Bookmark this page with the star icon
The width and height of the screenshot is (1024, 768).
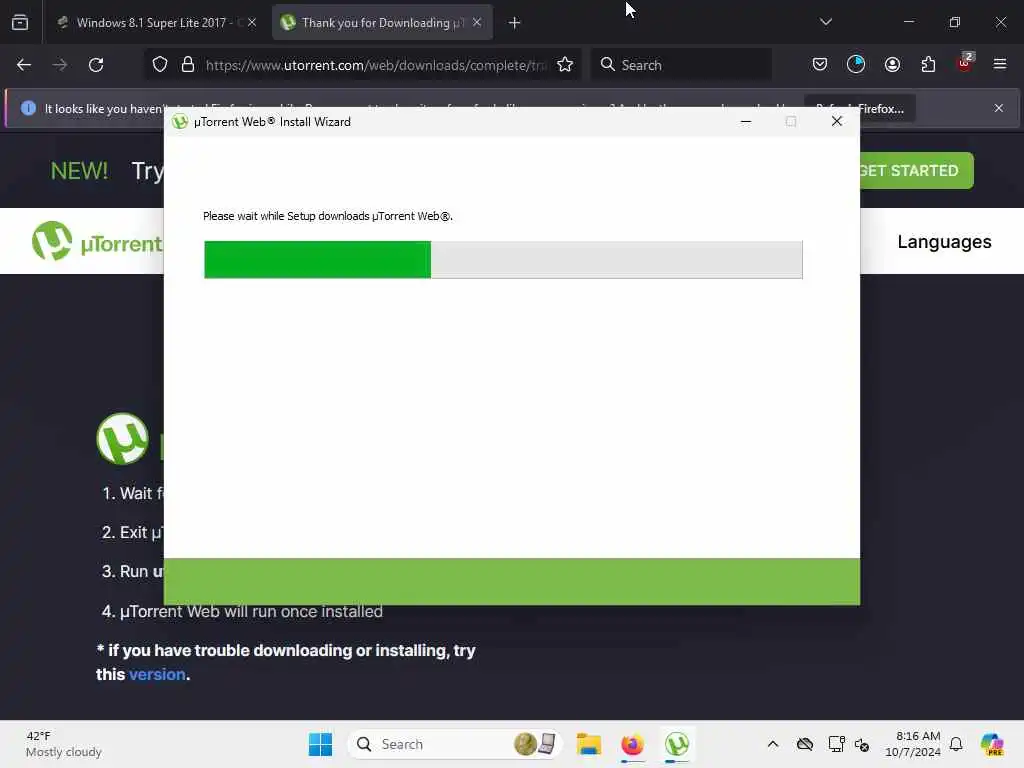565,65
